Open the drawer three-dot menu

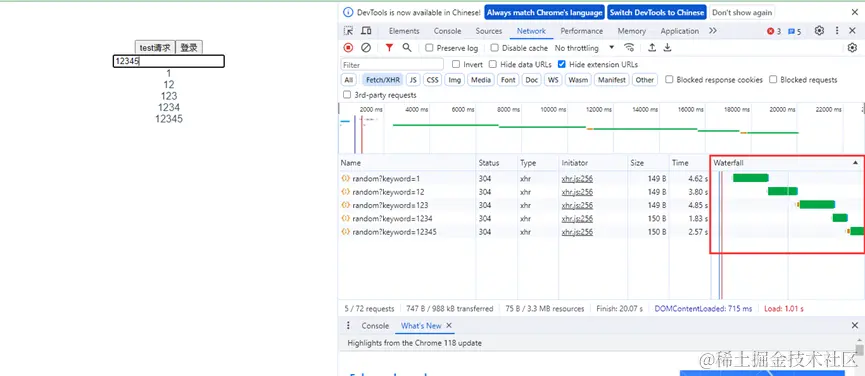click(348, 326)
